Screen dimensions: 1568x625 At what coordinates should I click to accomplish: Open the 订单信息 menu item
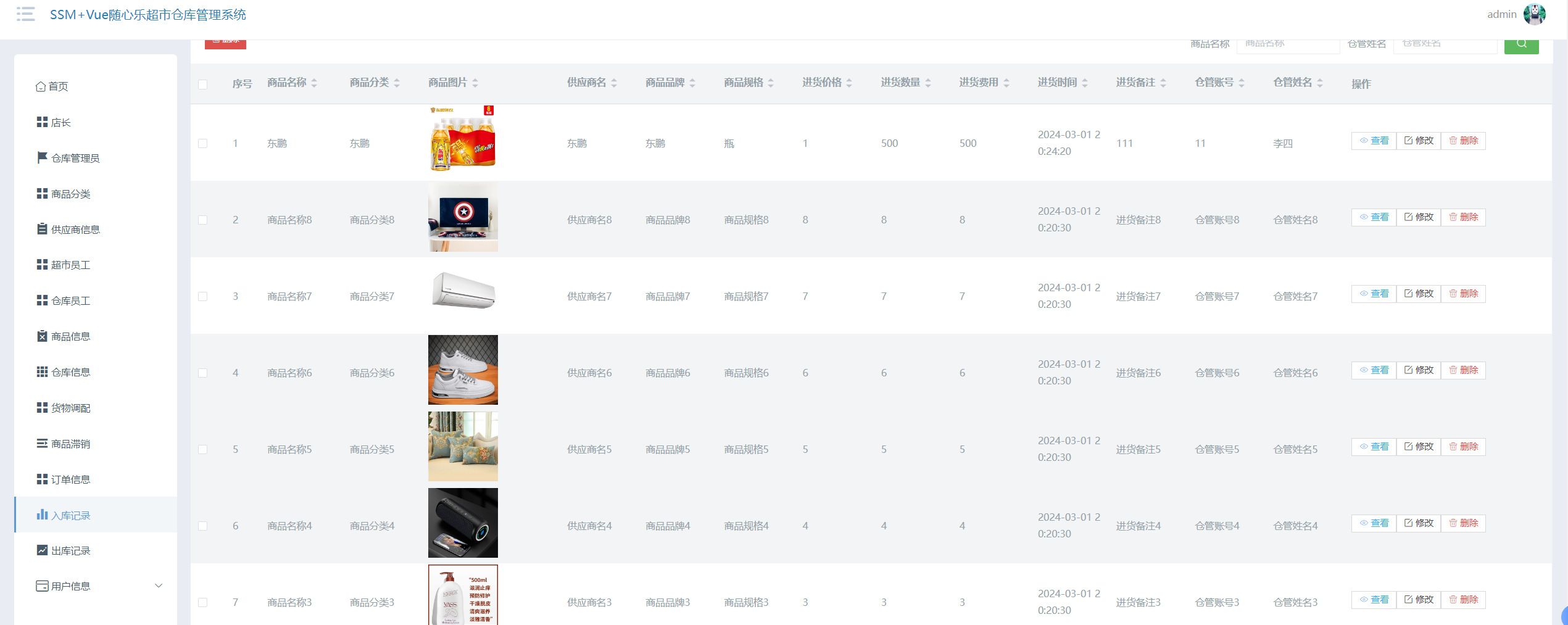tap(70, 479)
